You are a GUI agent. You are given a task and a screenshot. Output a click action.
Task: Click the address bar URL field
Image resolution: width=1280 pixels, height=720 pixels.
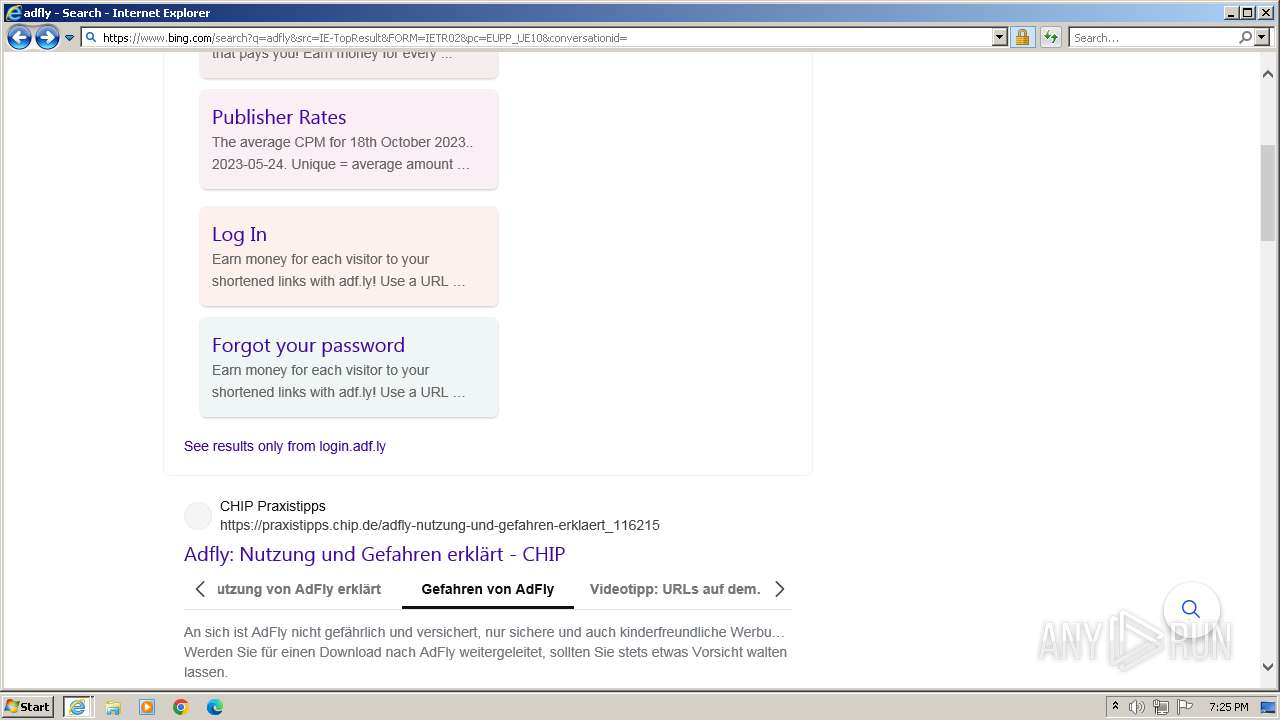(x=537, y=38)
